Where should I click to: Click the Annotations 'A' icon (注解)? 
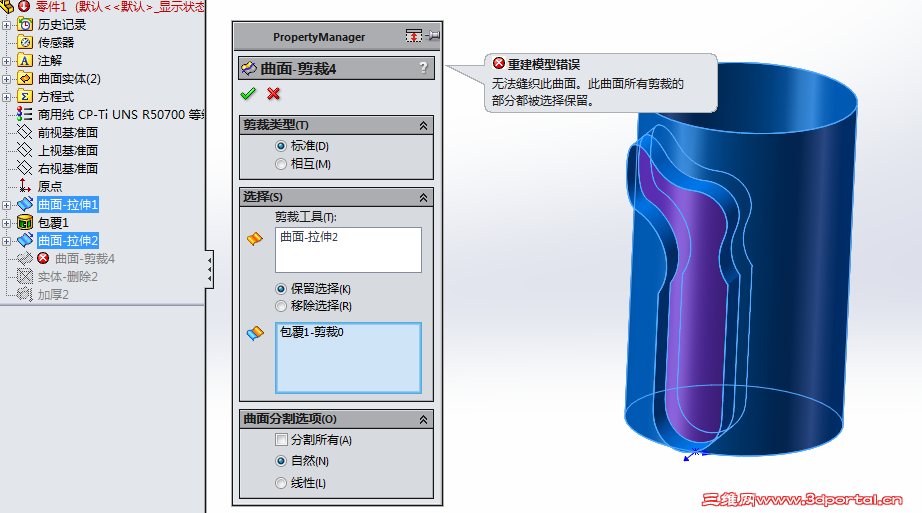25,61
